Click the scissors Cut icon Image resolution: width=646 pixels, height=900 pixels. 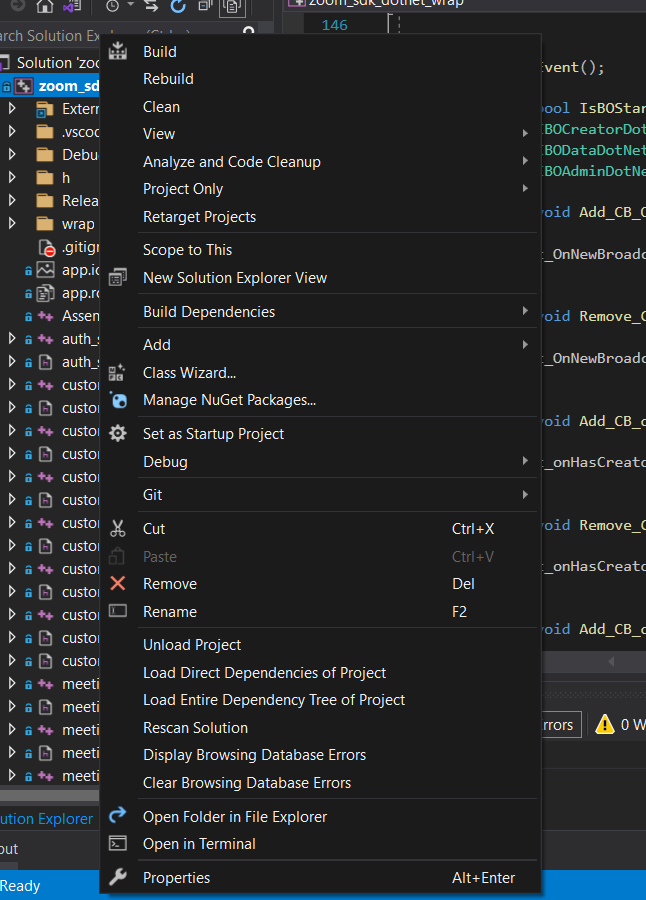click(118, 529)
